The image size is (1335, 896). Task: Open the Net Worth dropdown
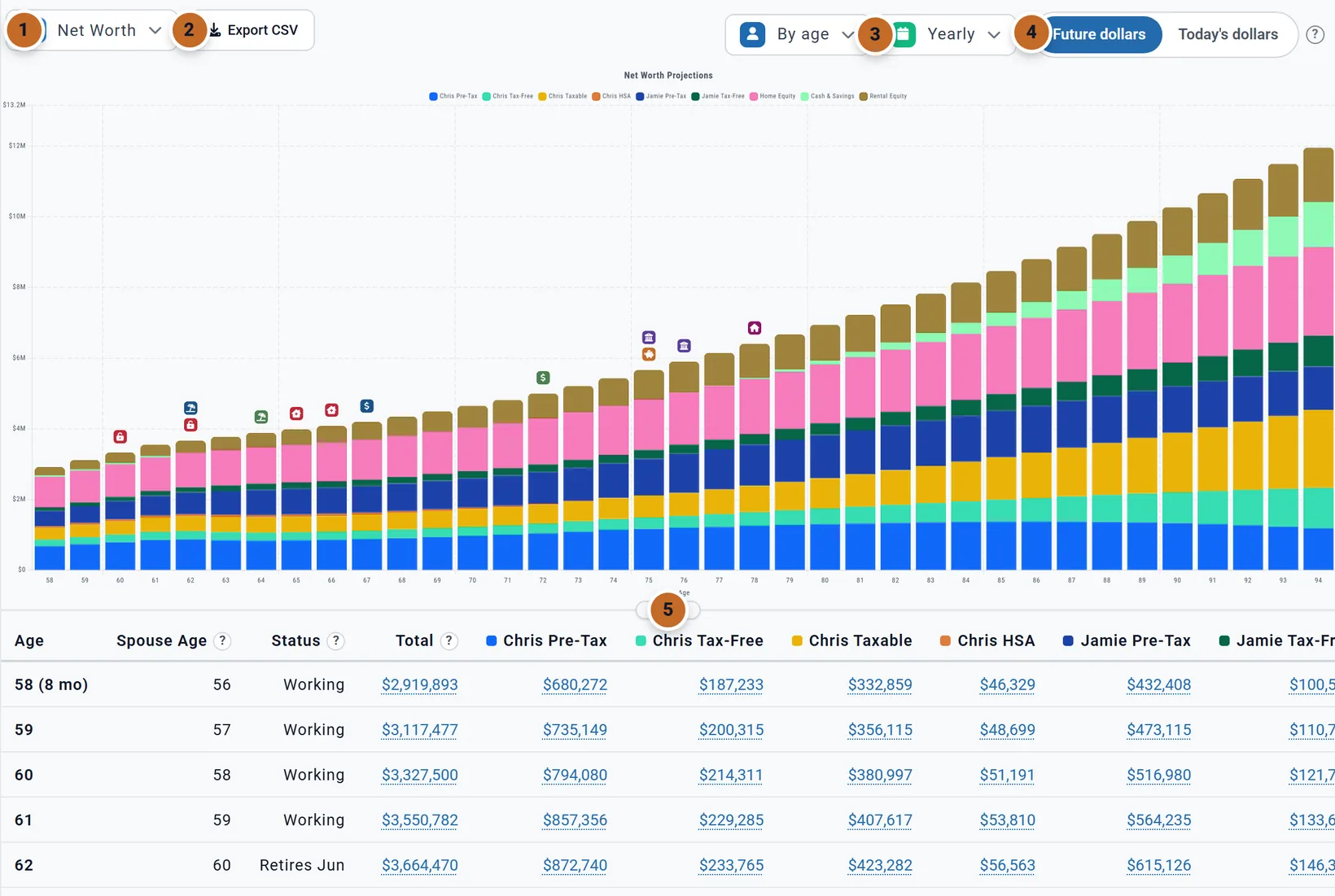pyautogui.click(x=98, y=30)
